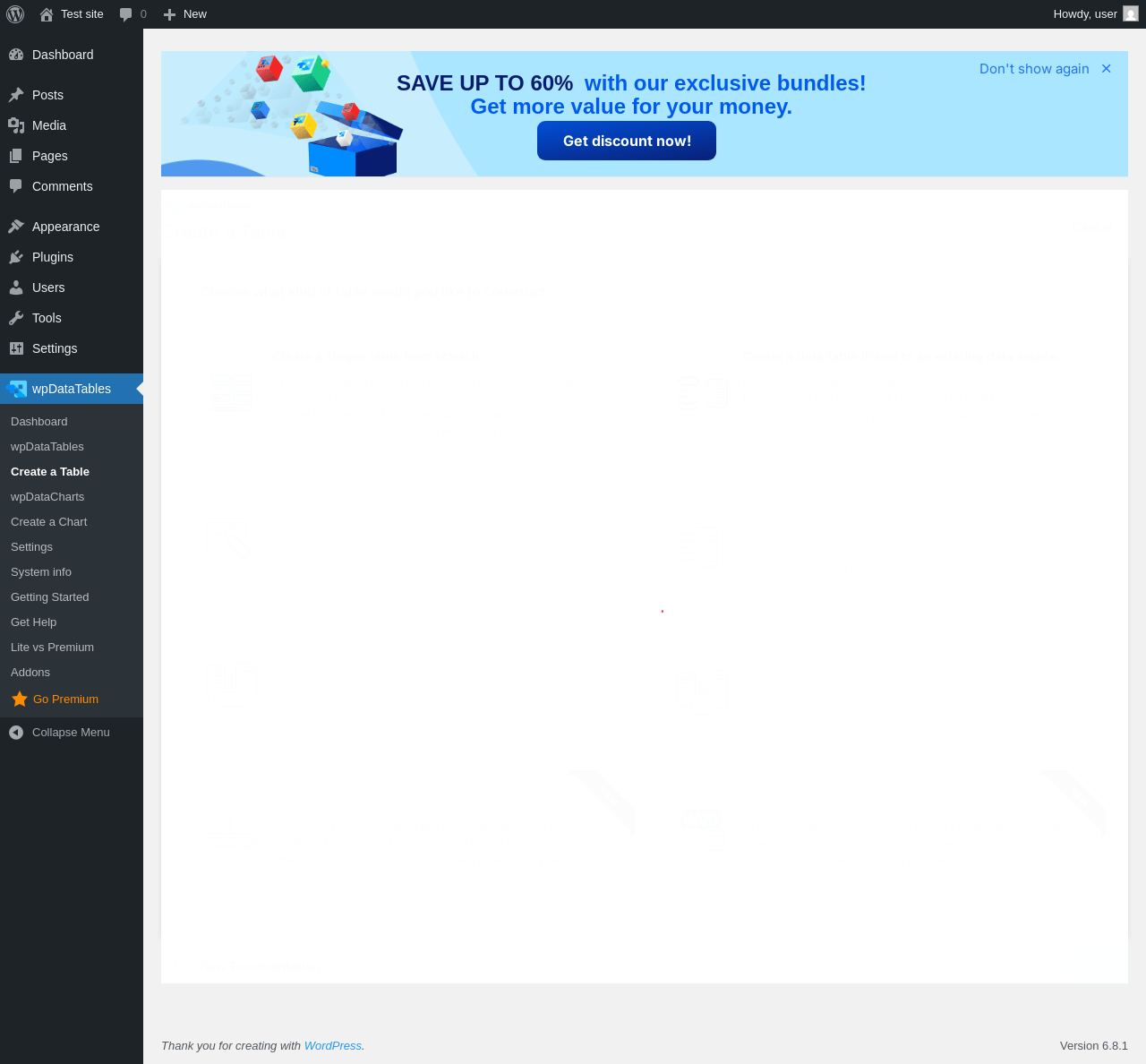The height and width of the screenshot is (1064, 1146).
Task: Open the comments bubble in admin bar
Action: pyautogui.click(x=133, y=14)
